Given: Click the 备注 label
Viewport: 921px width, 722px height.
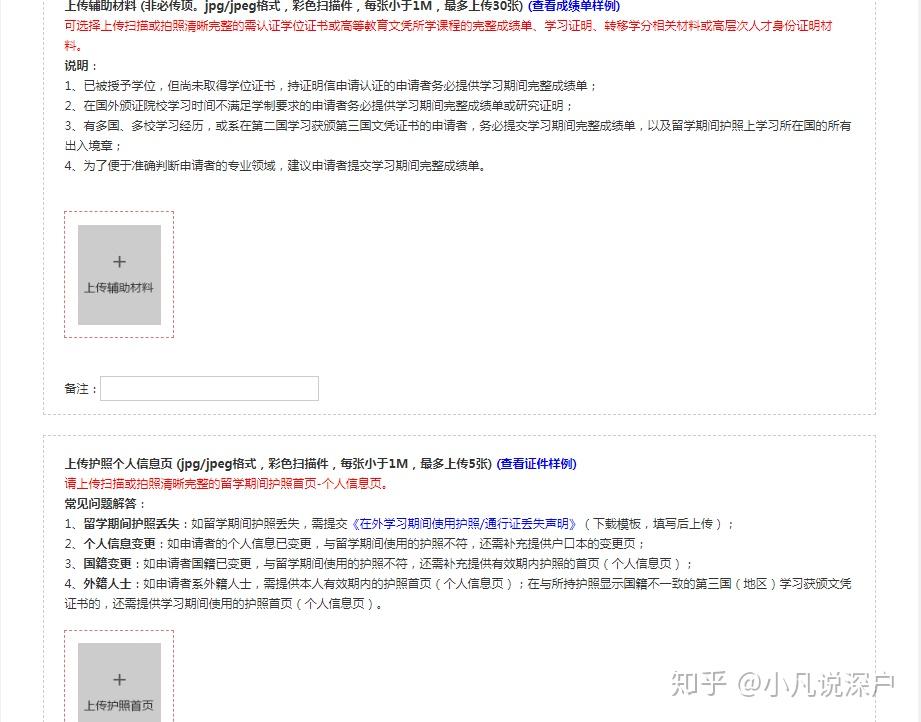Looking at the screenshot, I should click(80, 389).
